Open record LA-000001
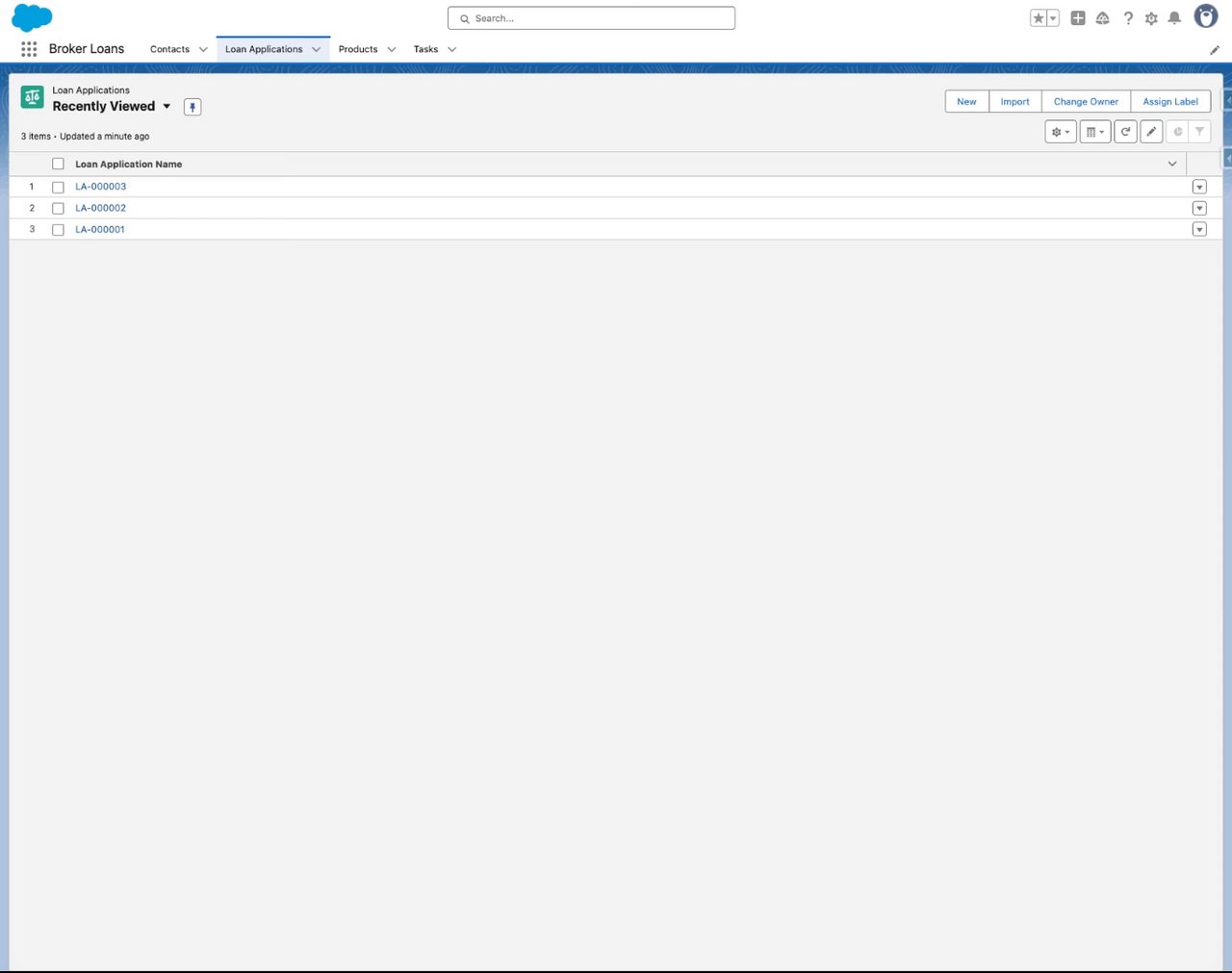This screenshot has height=973, width=1232. 100,229
